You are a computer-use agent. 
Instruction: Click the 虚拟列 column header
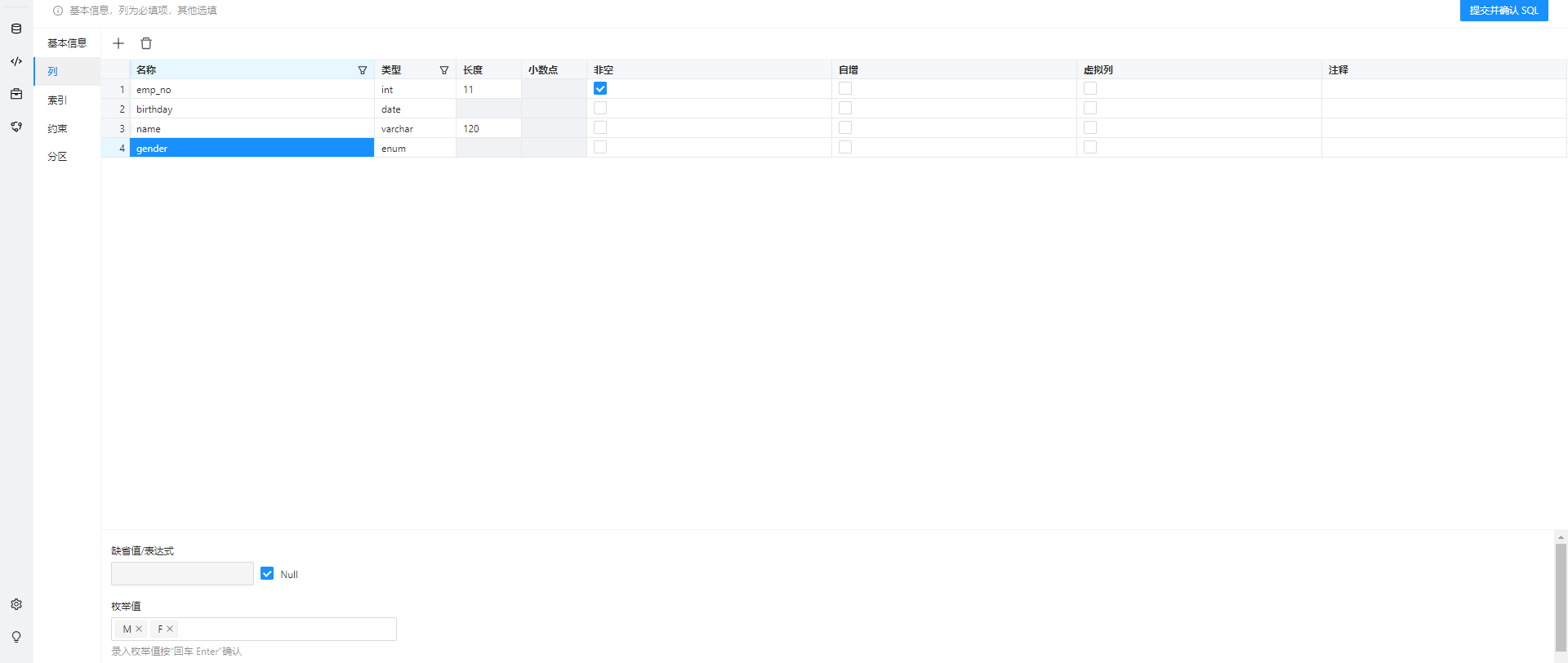coord(1199,69)
